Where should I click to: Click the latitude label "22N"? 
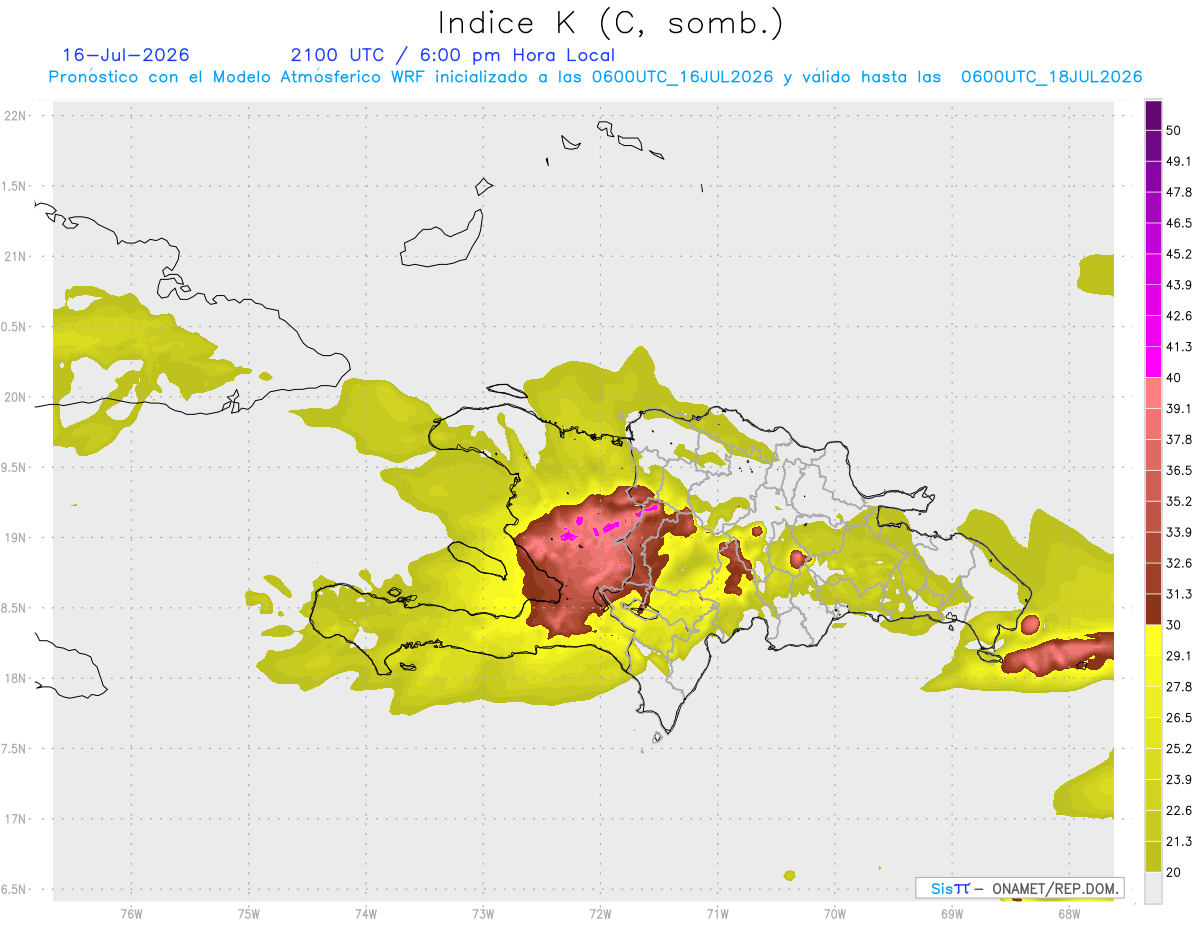point(15,115)
